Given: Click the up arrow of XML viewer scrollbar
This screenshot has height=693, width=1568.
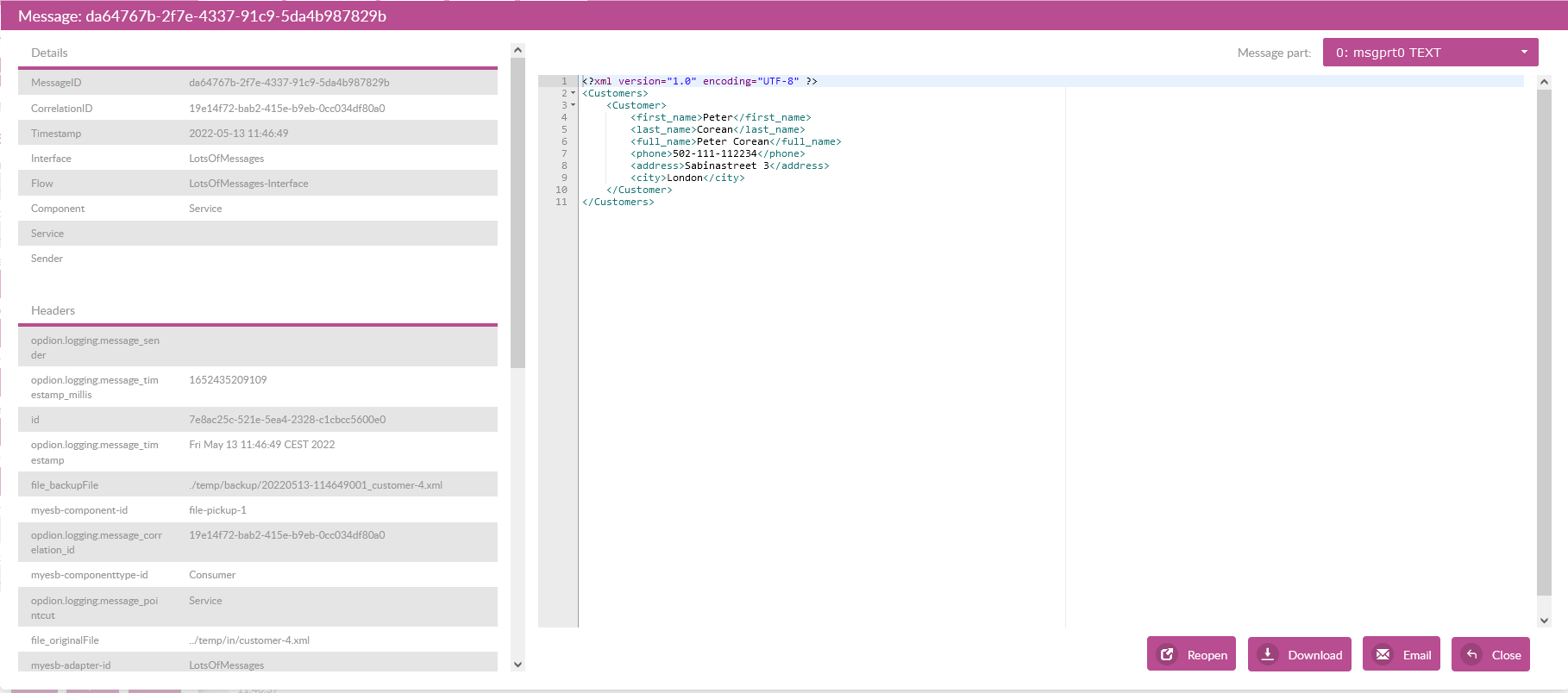Looking at the screenshot, I should [1544, 82].
